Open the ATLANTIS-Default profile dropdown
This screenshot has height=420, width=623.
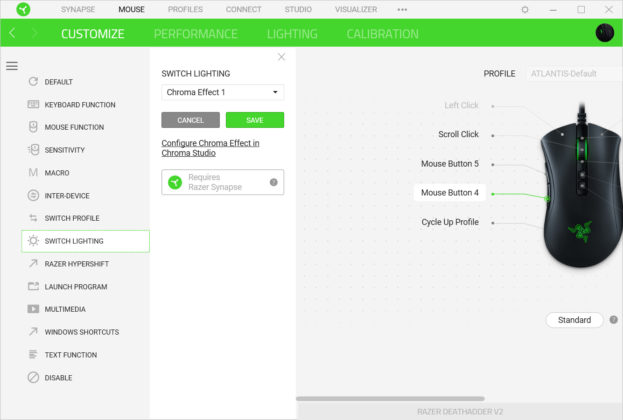coord(575,74)
